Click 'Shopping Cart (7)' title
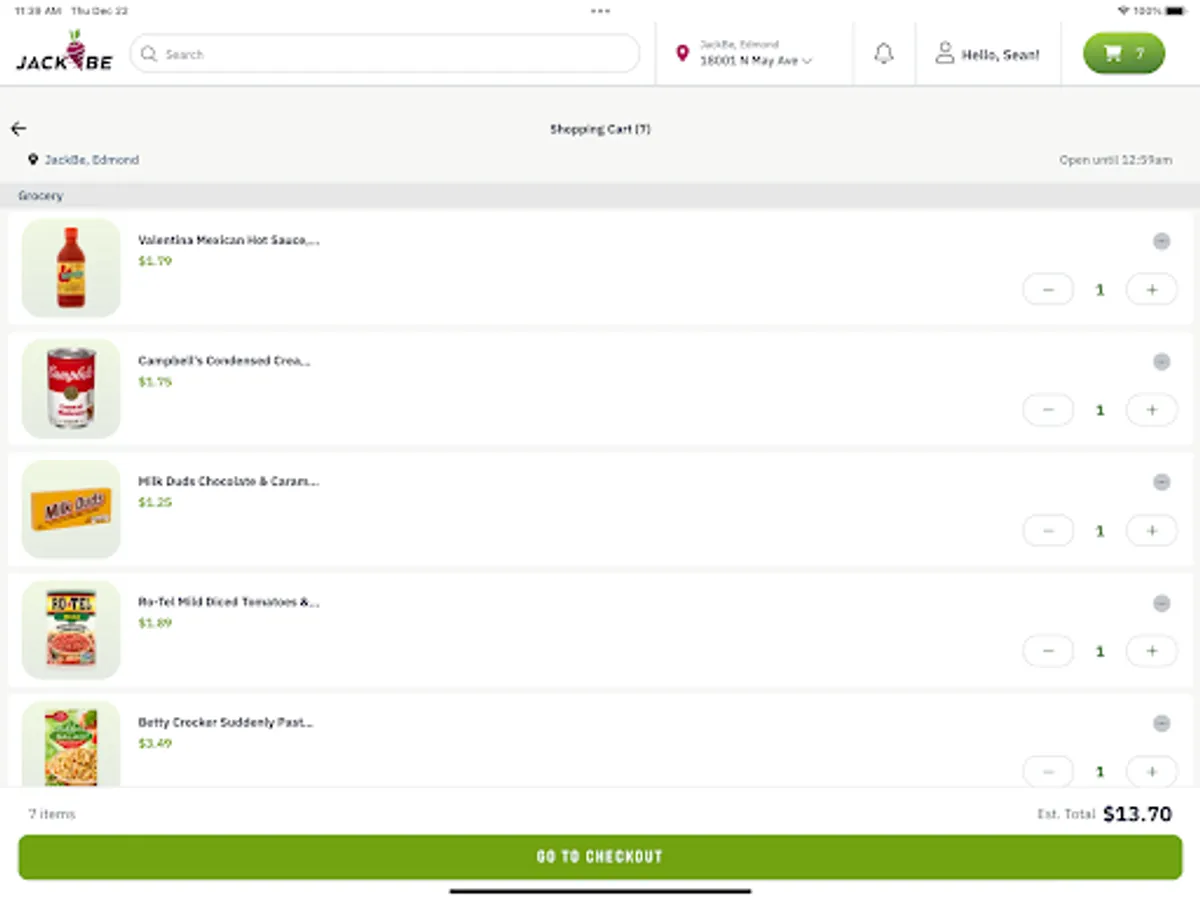This screenshot has height=900, width=1200. pos(600,129)
